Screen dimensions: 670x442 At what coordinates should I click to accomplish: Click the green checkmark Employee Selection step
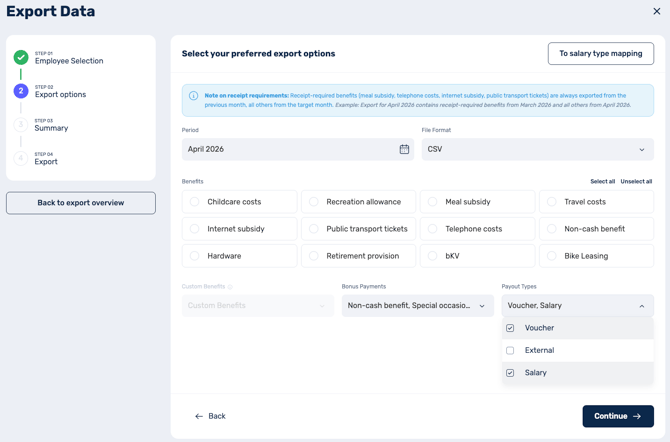tap(21, 57)
